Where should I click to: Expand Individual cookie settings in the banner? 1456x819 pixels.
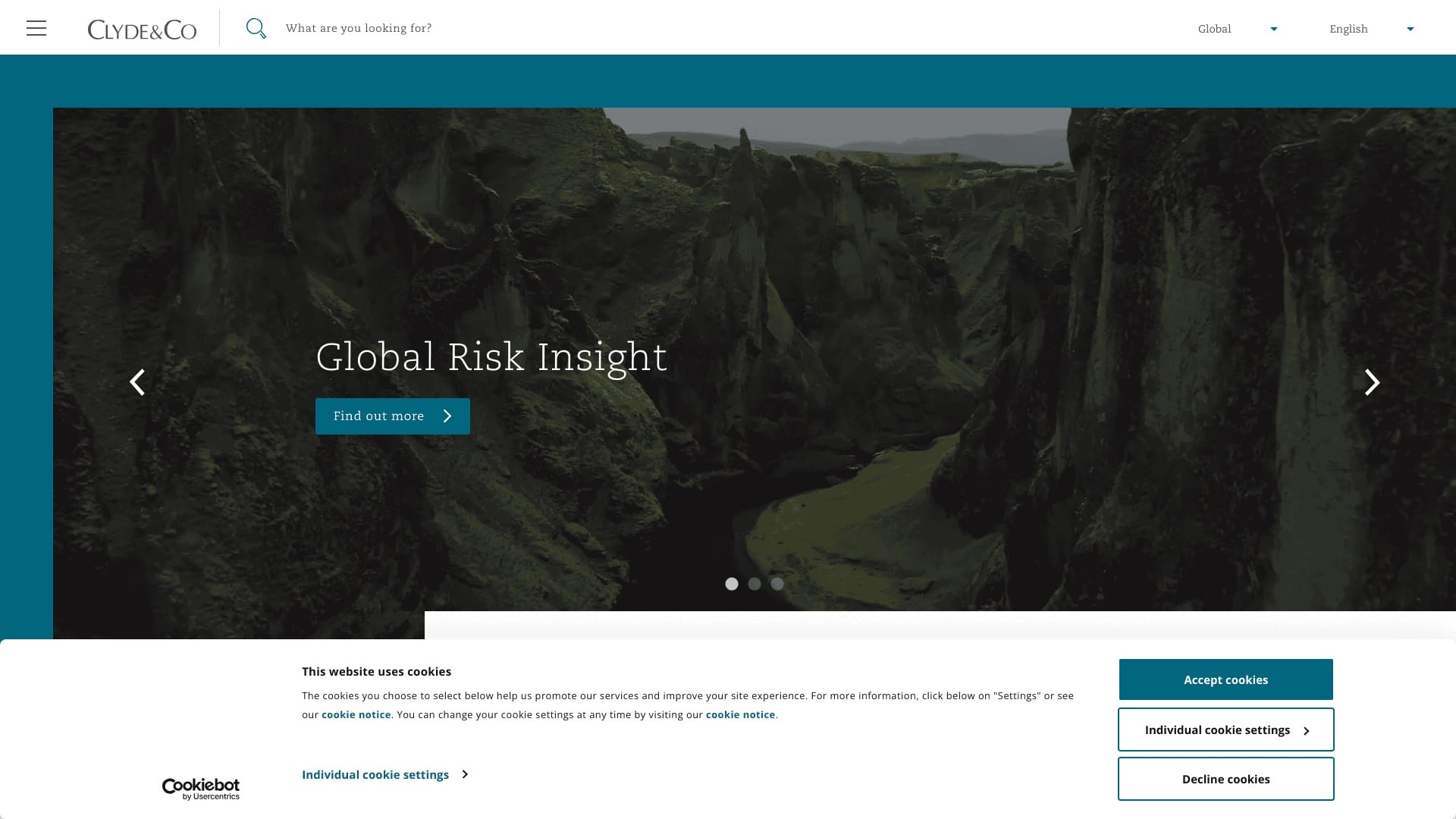pos(375,774)
